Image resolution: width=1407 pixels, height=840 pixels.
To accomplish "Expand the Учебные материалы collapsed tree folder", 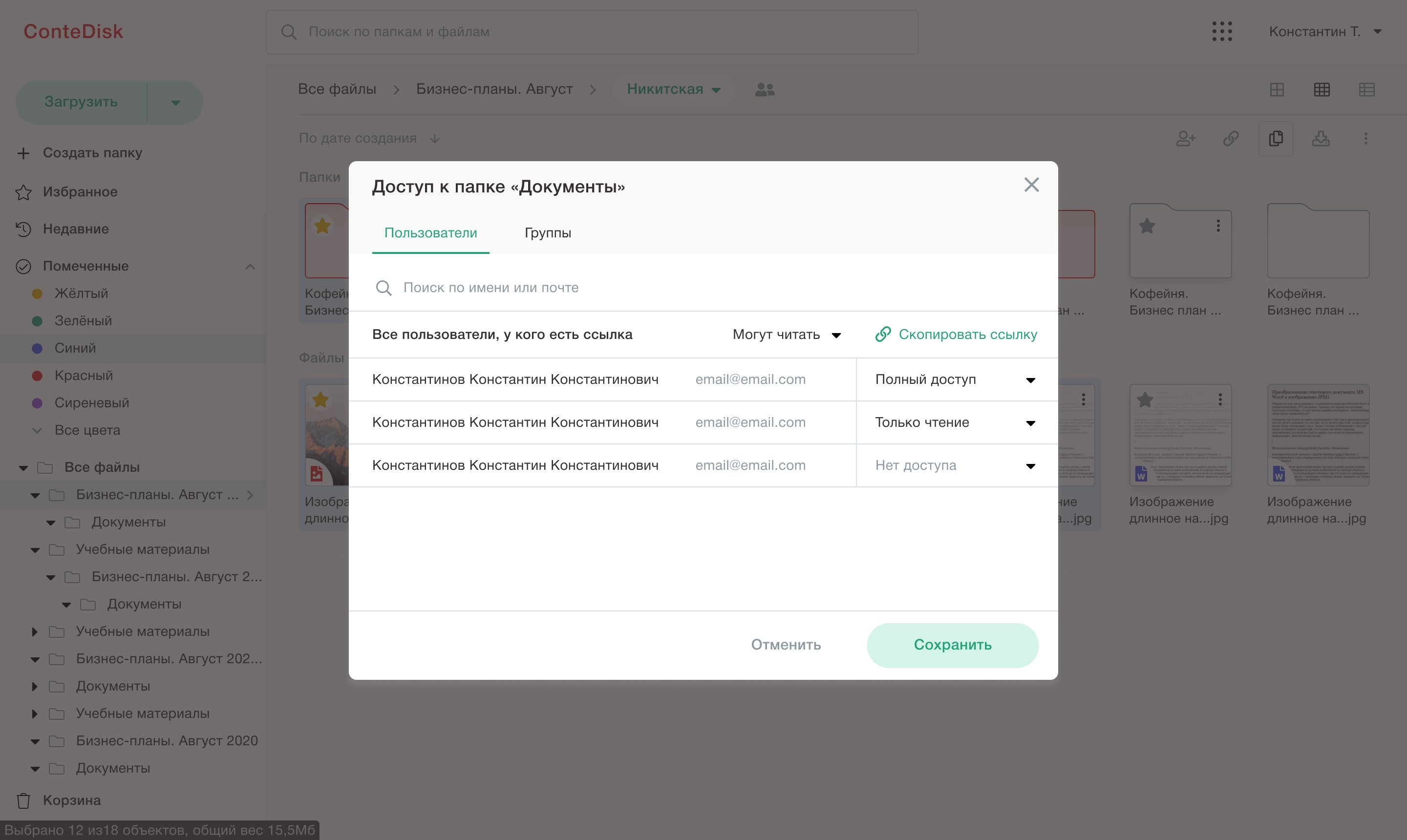I will tap(35, 631).
